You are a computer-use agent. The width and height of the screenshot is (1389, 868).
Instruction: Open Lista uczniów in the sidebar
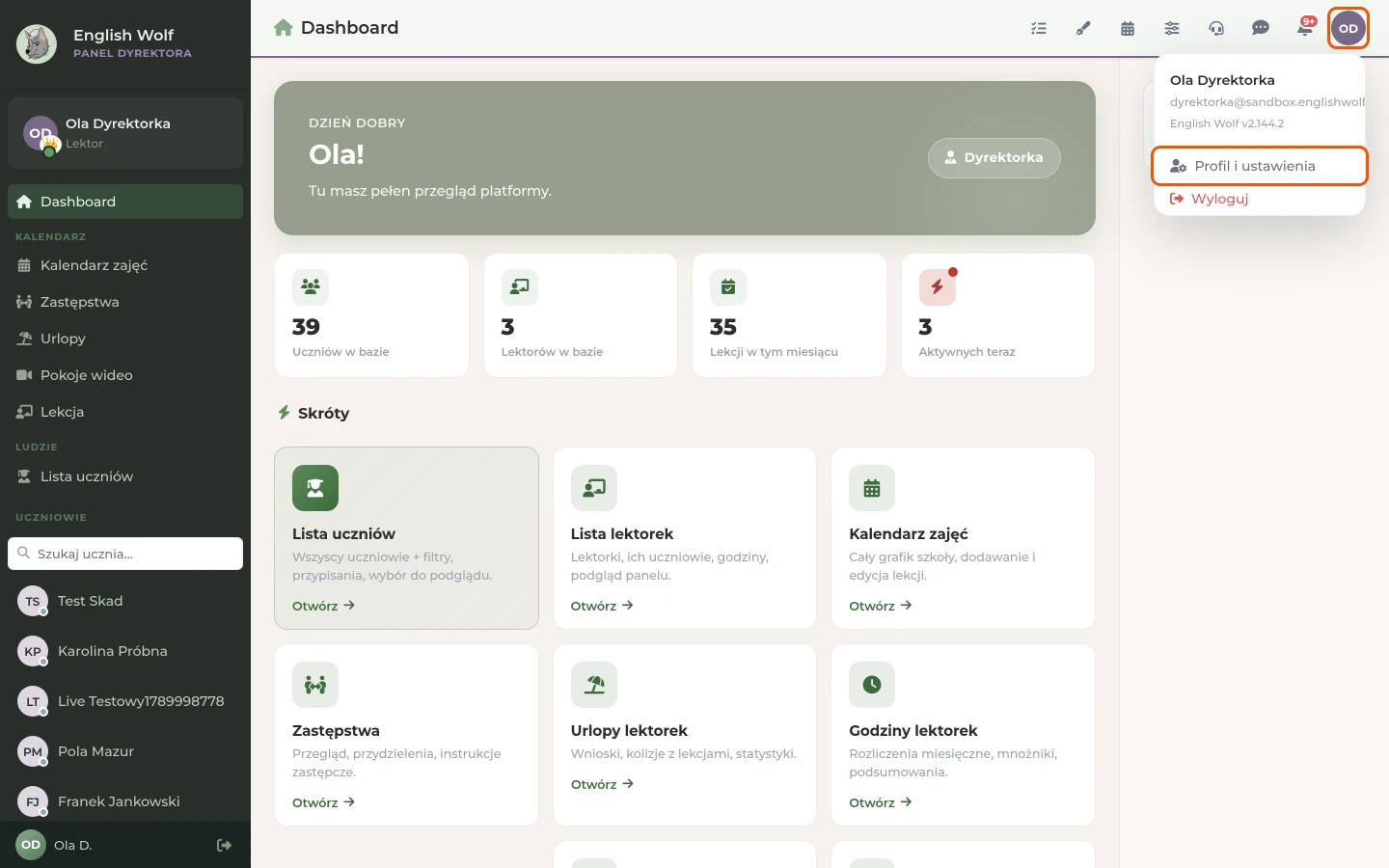coord(125,476)
